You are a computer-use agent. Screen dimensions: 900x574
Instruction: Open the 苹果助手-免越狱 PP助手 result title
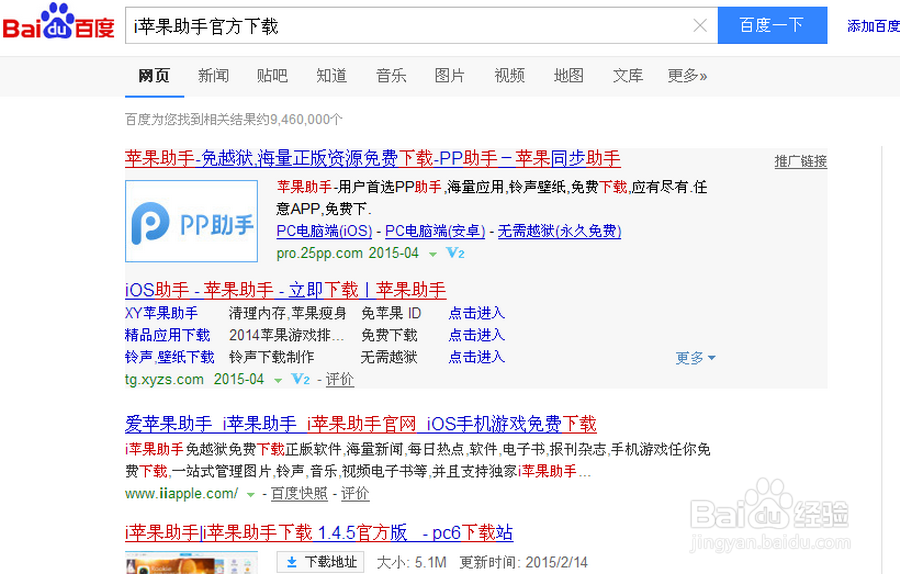[x=373, y=158]
